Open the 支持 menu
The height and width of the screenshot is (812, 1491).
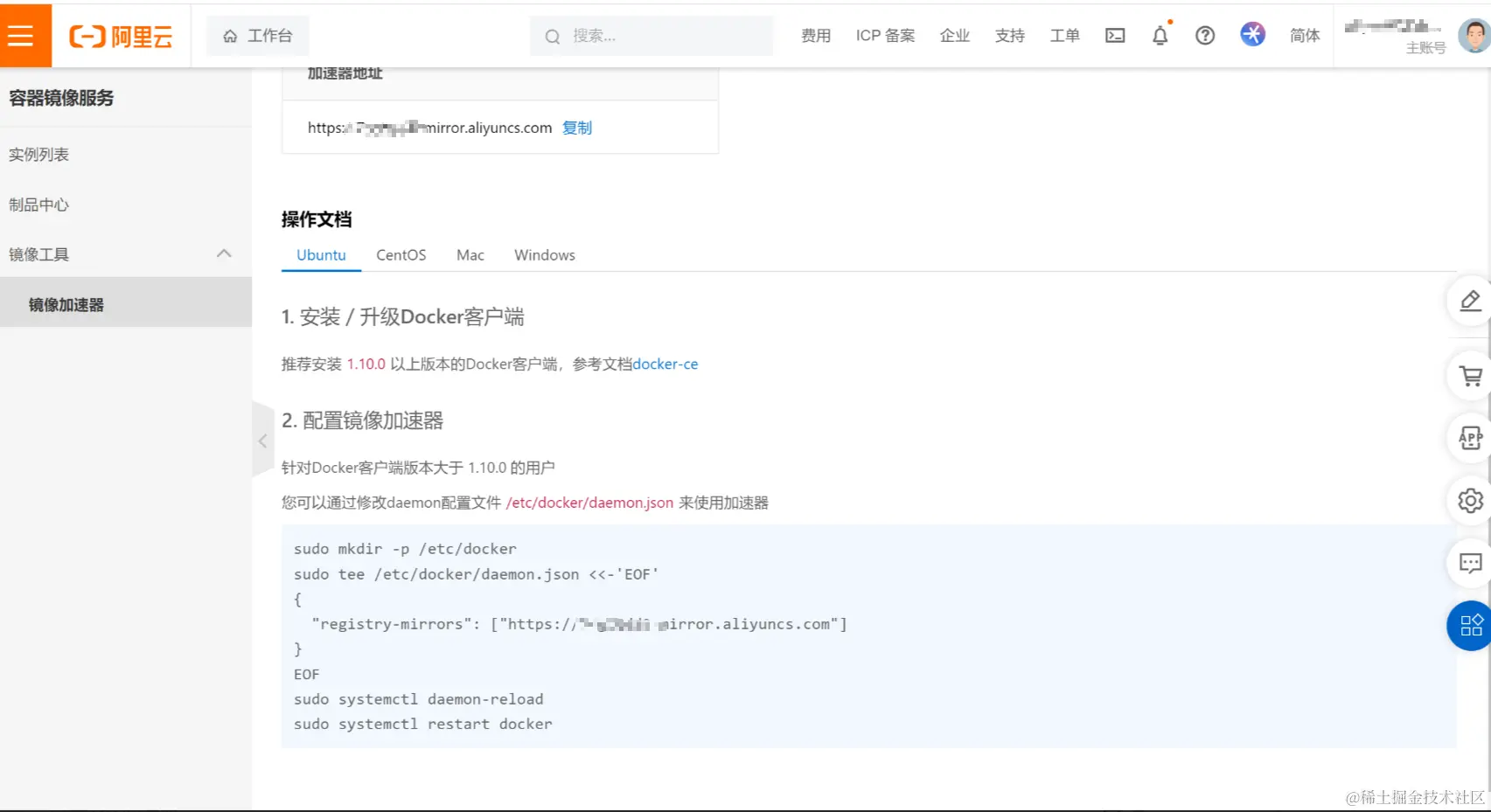(x=1009, y=36)
